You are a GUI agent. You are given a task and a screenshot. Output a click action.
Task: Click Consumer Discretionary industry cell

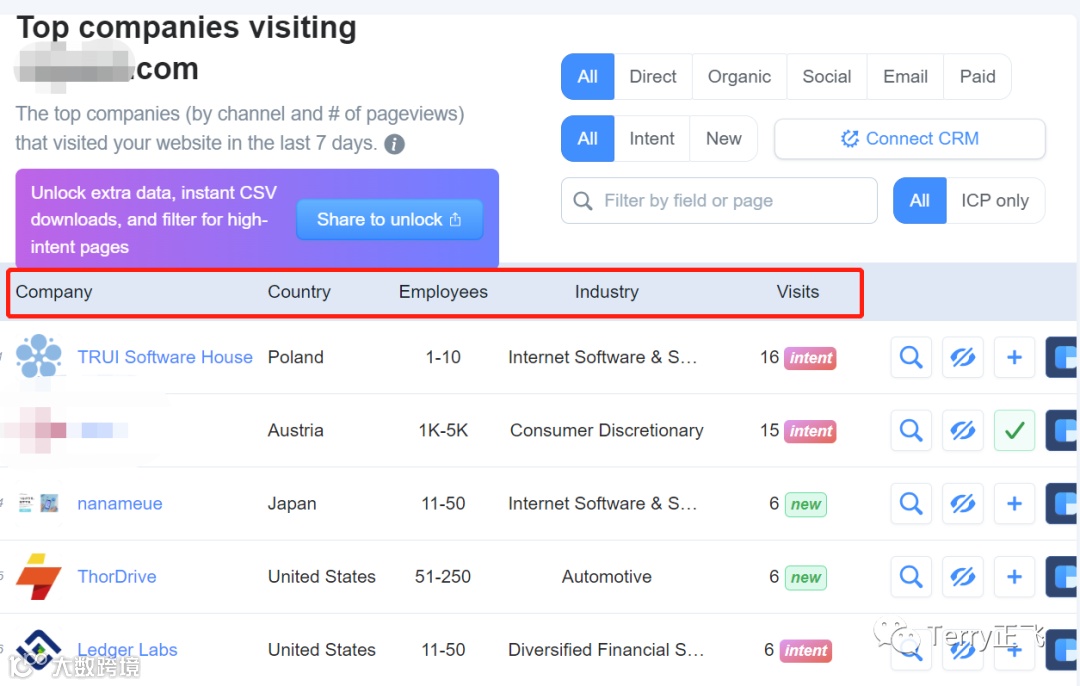[x=607, y=430]
